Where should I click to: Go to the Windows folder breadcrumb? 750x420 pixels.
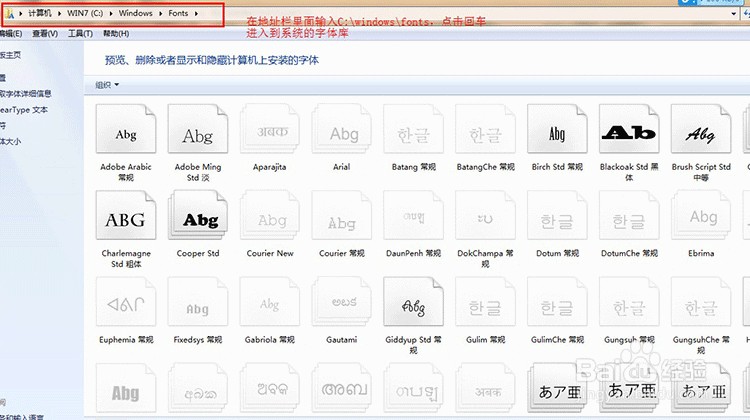coord(135,13)
